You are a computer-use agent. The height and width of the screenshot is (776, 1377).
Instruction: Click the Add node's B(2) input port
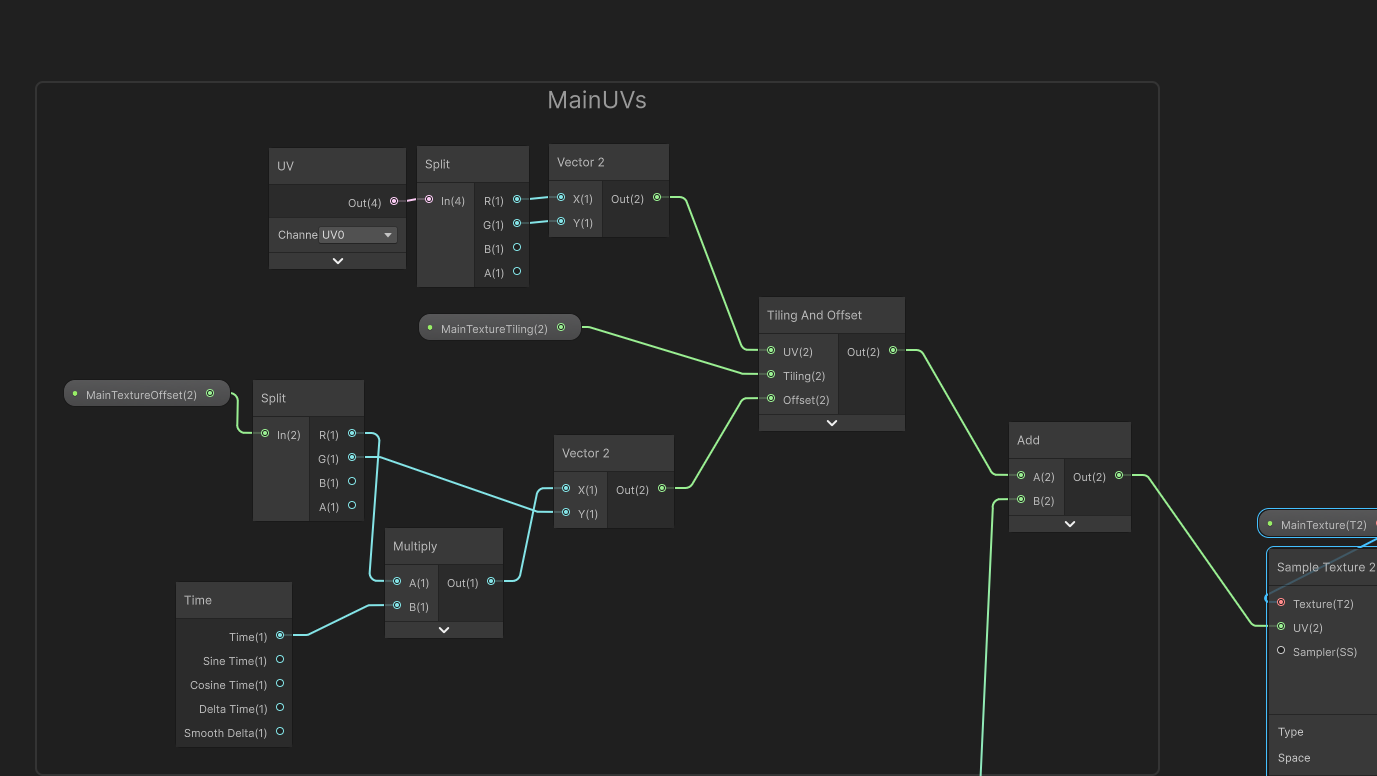(x=1021, y=500)
